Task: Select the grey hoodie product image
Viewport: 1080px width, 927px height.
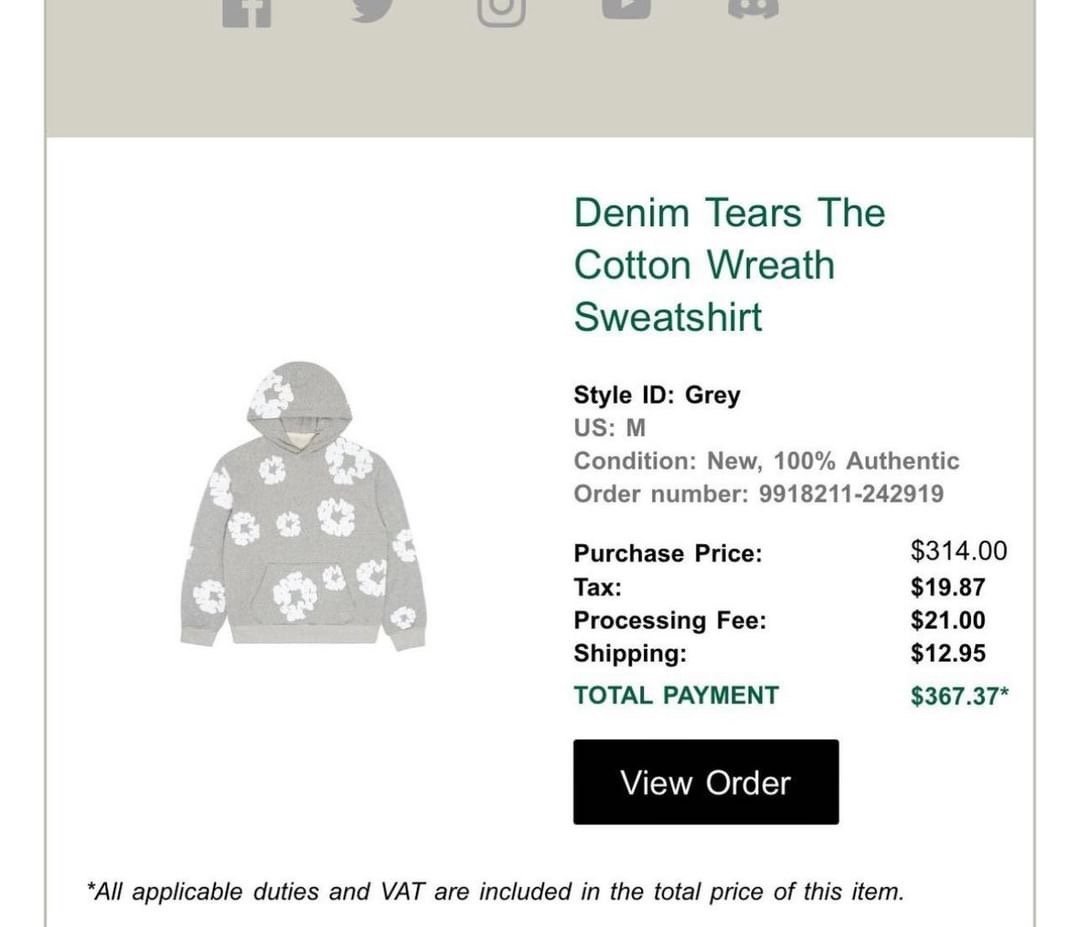Action: [x=303, y=506]
